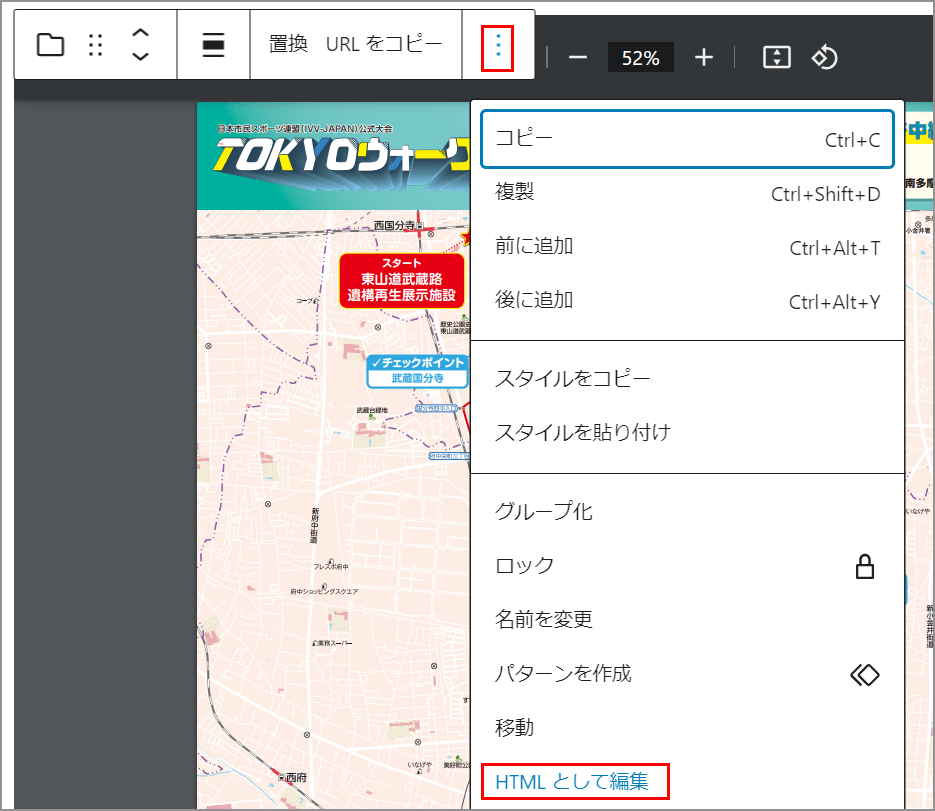Click the fit to page icon
Viewport: 935px width, 811px height.
(776, 57)
